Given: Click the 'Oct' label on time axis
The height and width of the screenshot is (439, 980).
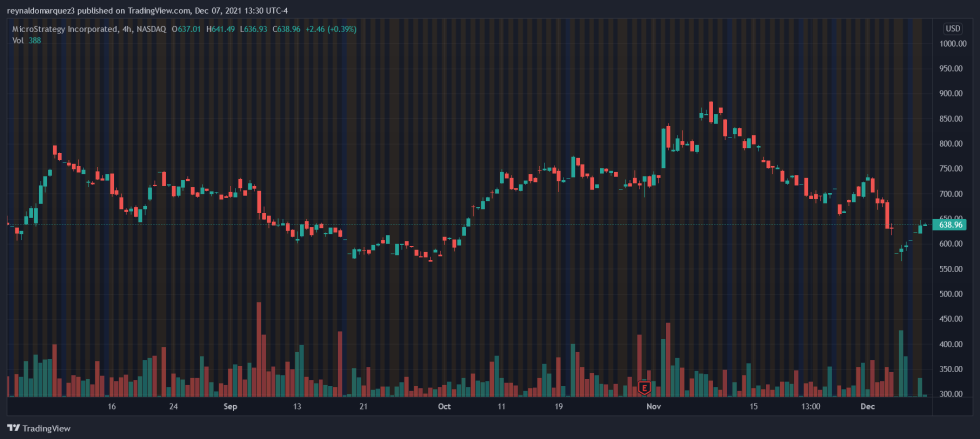Looking at the screenshot, I should 444,407.
